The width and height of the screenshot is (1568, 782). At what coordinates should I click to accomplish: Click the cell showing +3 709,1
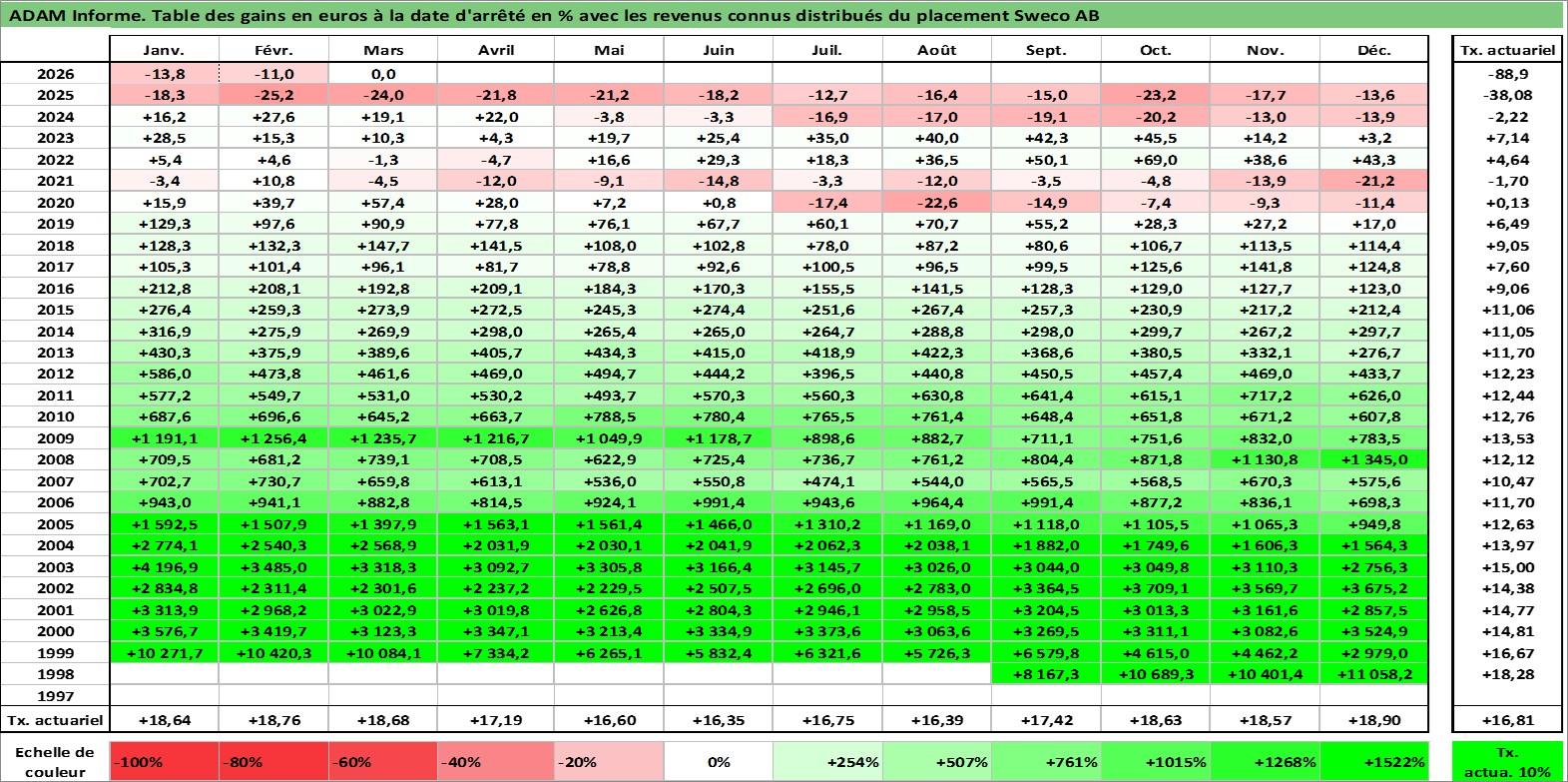pos(1156,588)
